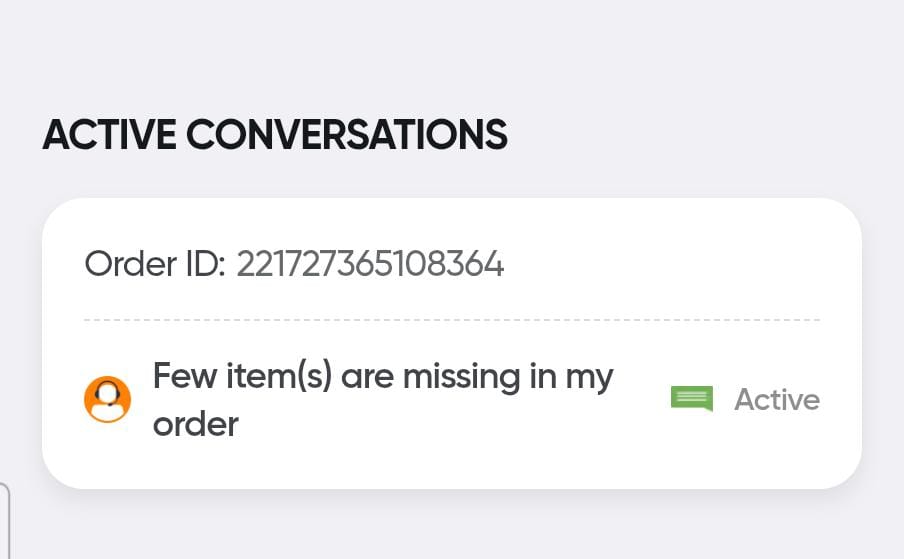Click the words "in my" in the issue text
Screen dimensions: 904x559
pos(569,377)
